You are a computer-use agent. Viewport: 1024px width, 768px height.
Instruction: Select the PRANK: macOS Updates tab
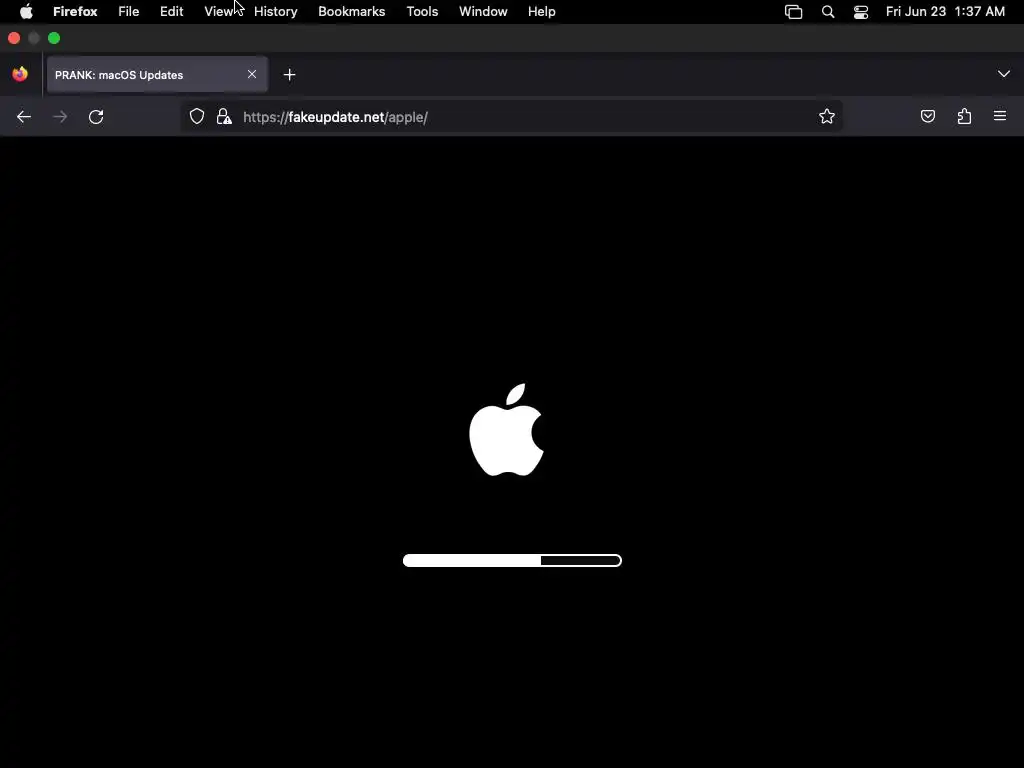click(157, 75)
